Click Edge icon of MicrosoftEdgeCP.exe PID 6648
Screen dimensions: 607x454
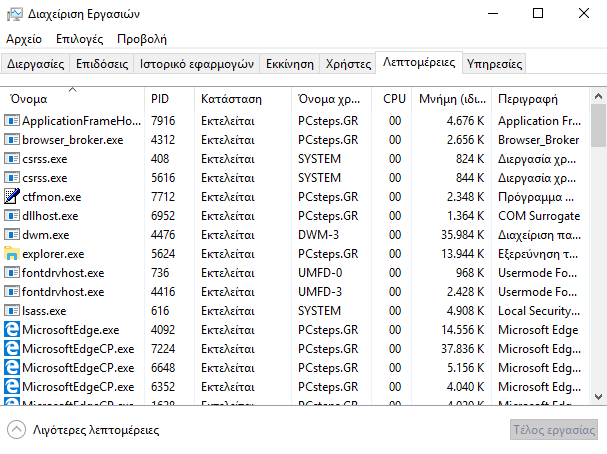[12, 368]
